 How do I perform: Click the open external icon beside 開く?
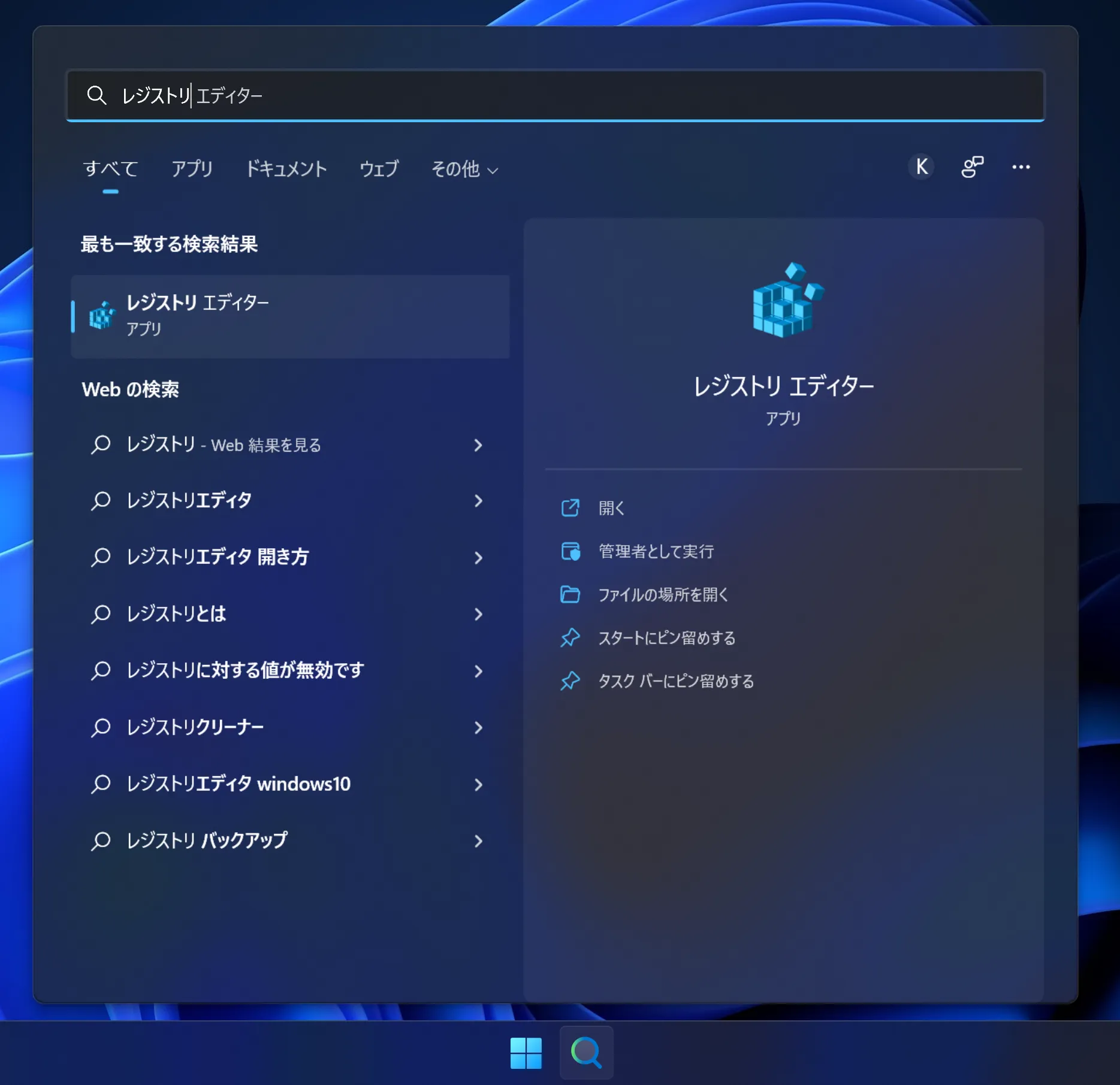(570, 508)
